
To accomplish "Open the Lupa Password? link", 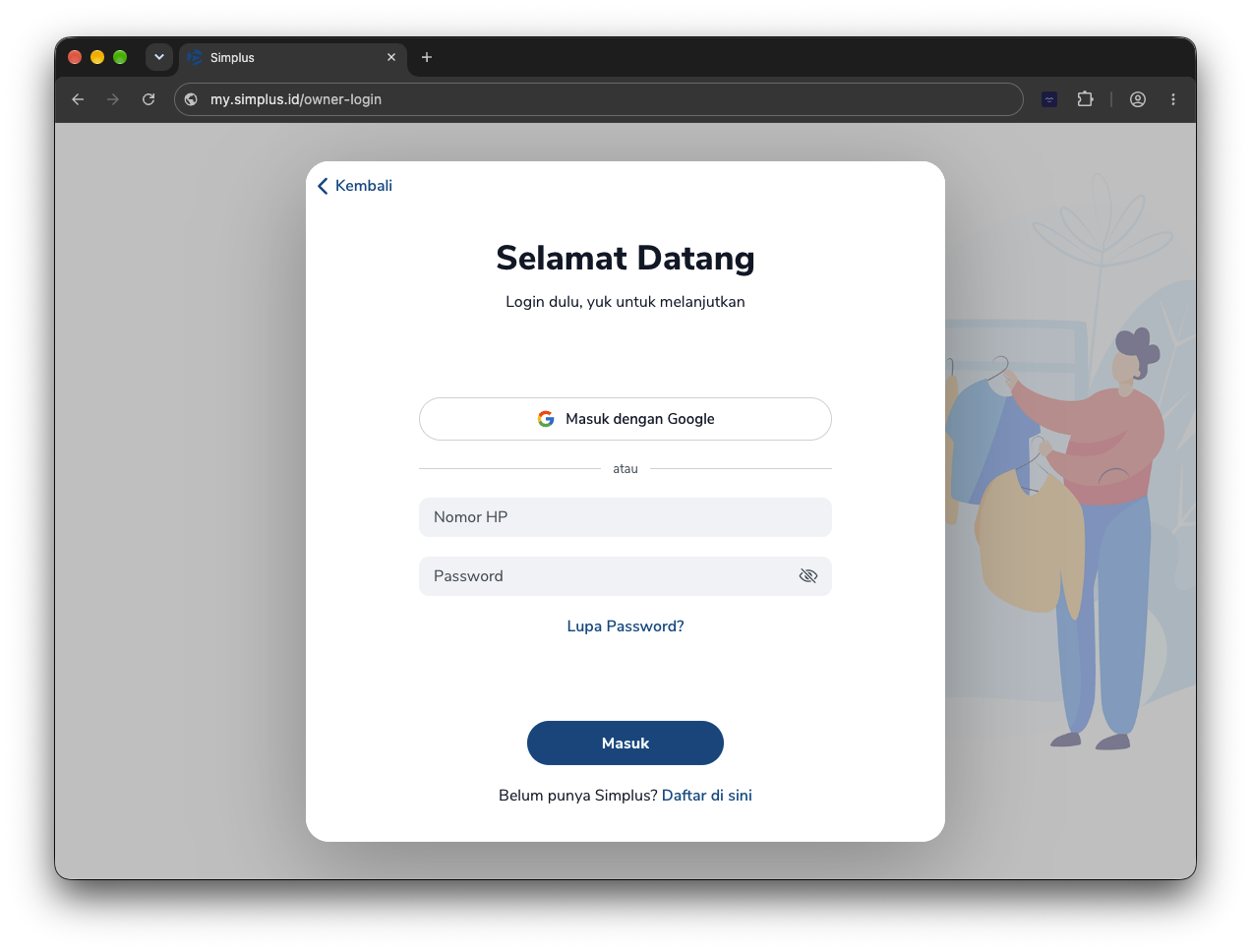I will click(x=625, y=626).
